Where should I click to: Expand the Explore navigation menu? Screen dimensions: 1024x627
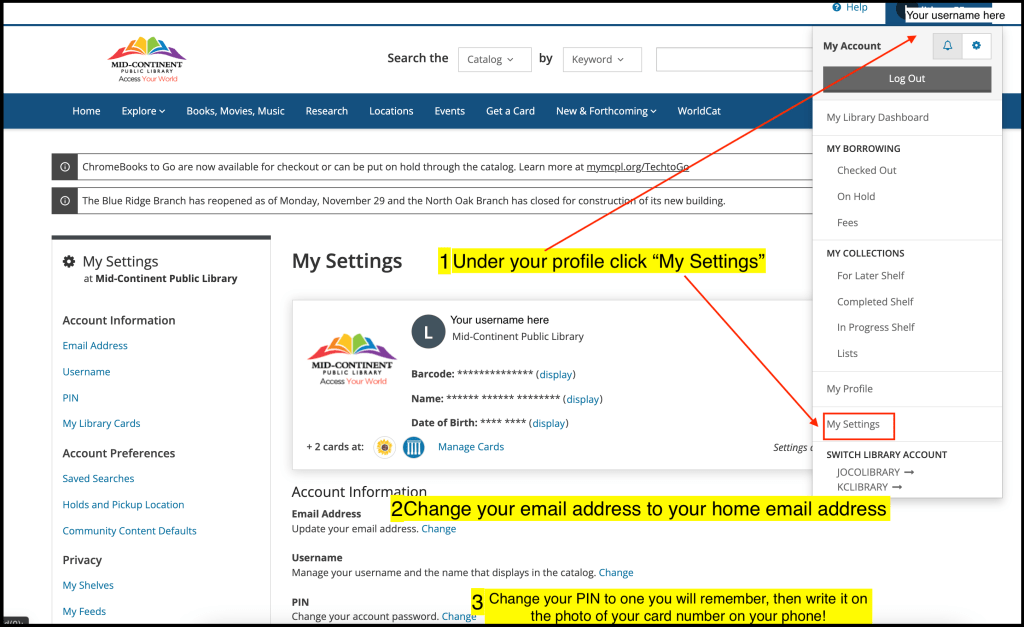point(143,111)
